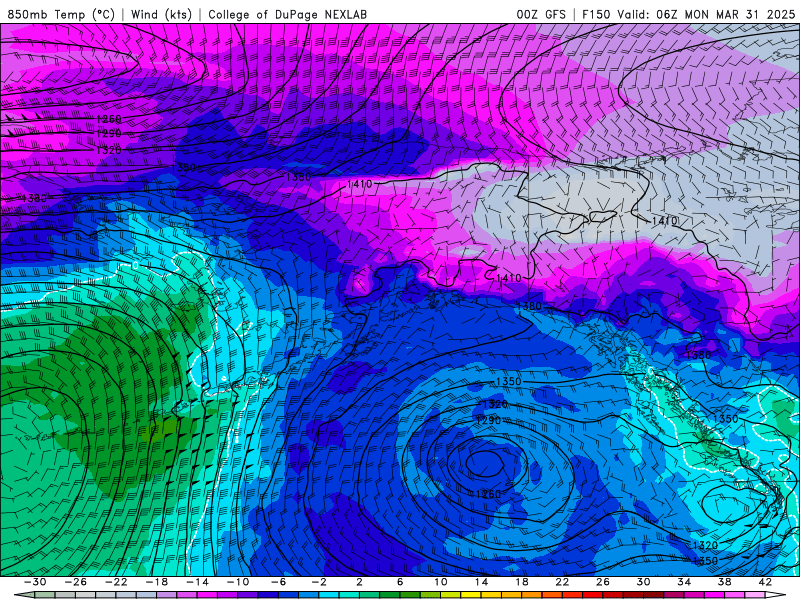Click the 42 colorbar label
The image size is (800, 600).
tap(765, 582)
